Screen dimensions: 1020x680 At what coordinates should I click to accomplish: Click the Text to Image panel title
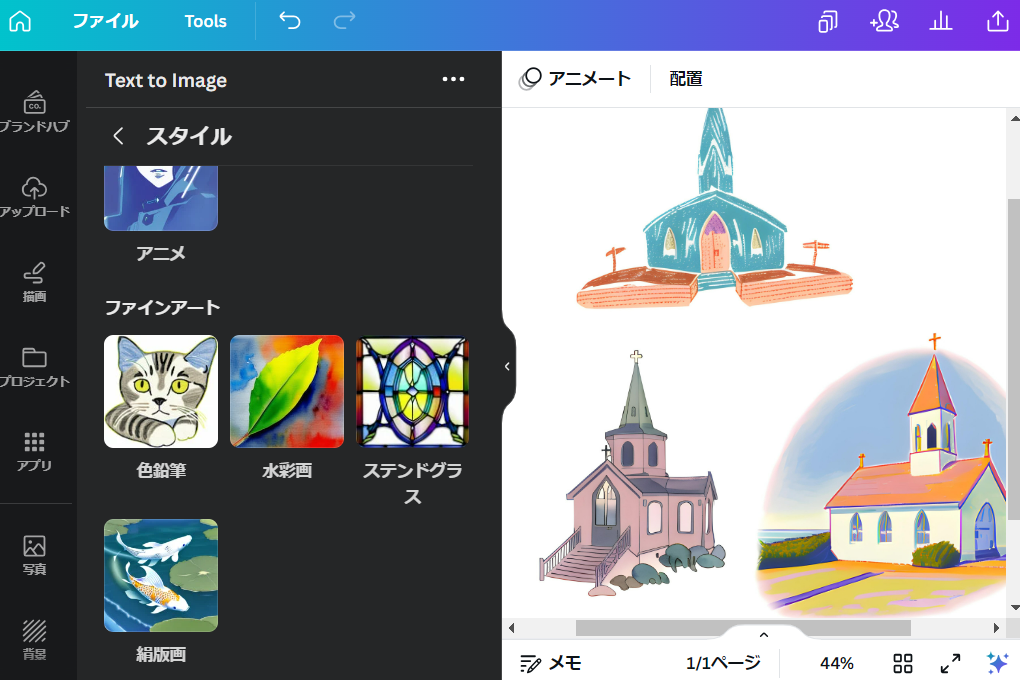(166, 80)
